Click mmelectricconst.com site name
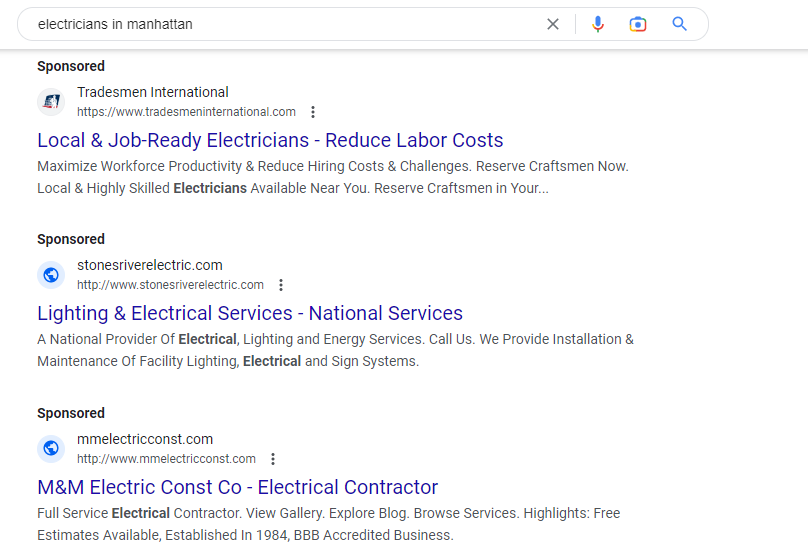The image size is (808, 557). click(145, 439)
